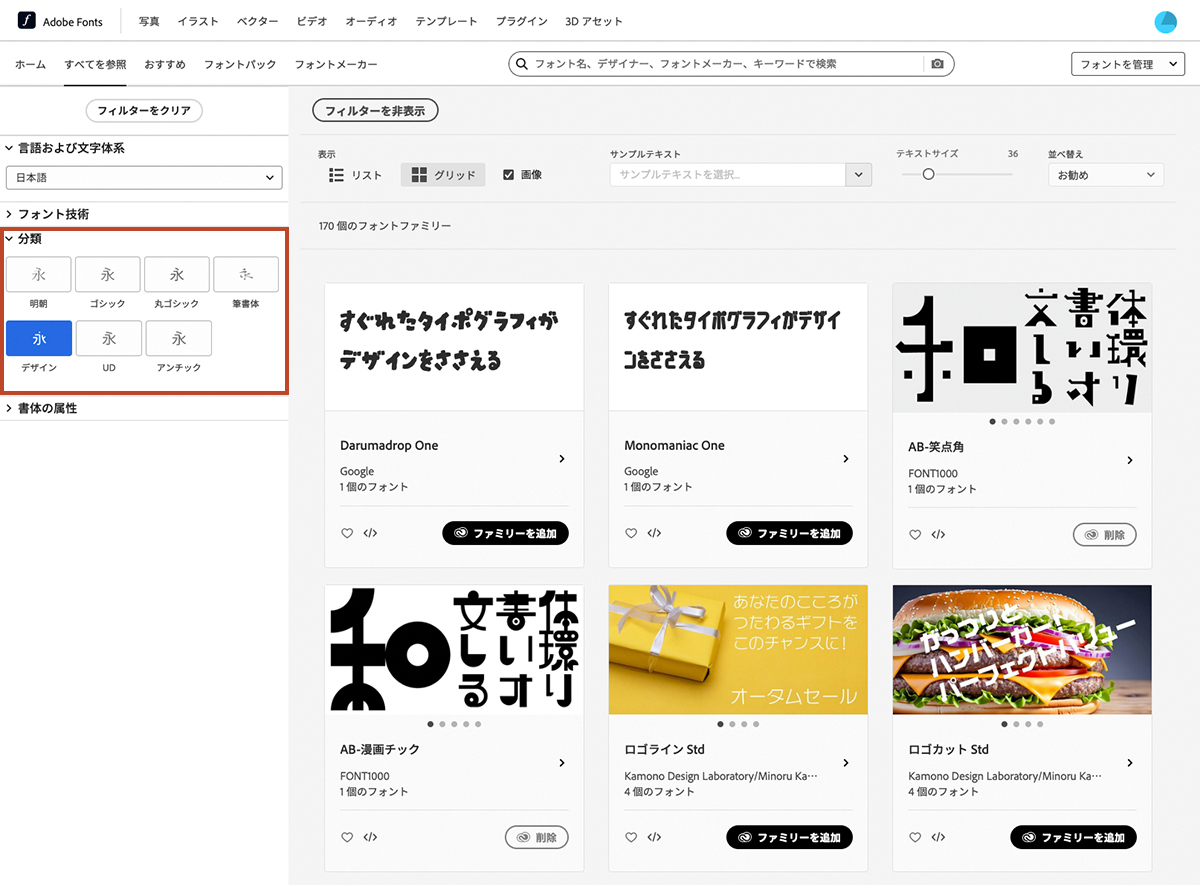
Task: Select the UD classification filter icon
Action: pyautogui.click(x=108, y=338)
